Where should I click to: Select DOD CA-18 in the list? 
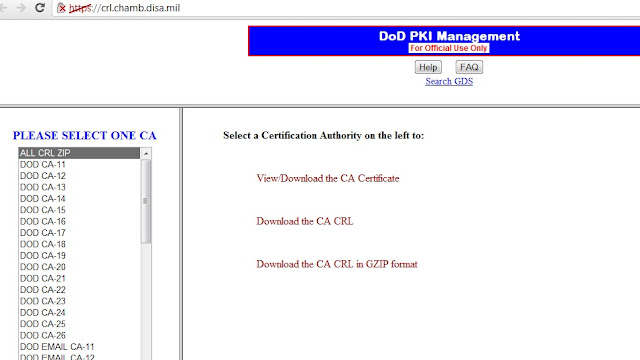[x=79, y=244]
